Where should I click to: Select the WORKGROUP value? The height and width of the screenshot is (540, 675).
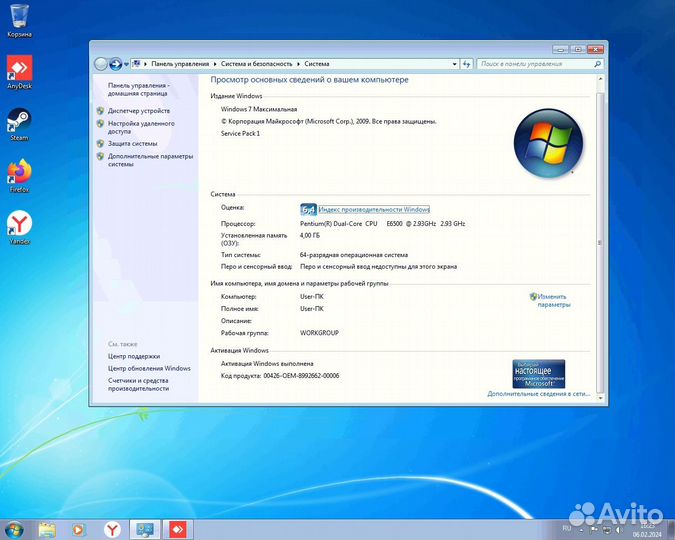319,333
